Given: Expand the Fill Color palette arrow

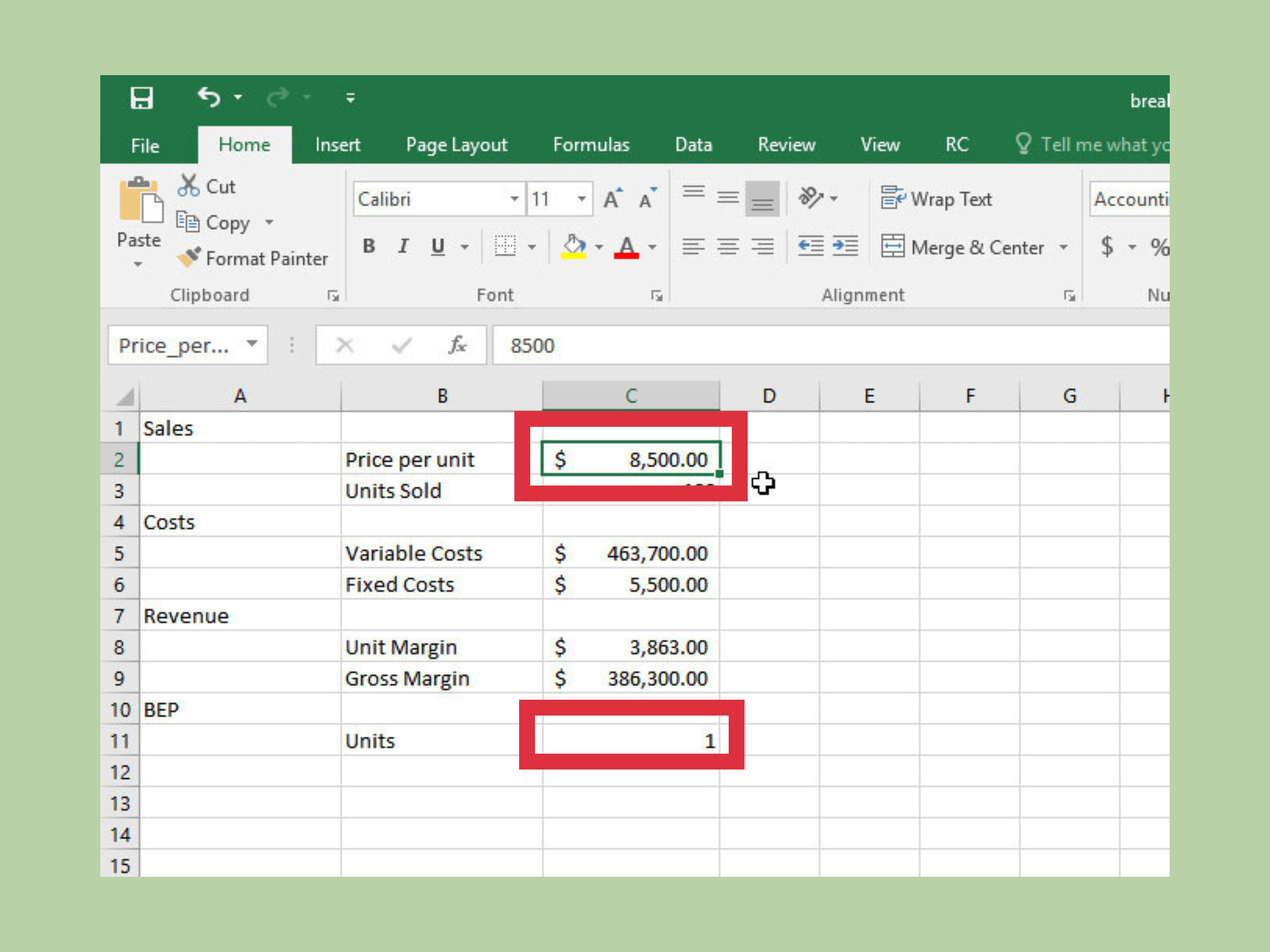Looking at the screenshot, I should point(599,248).
